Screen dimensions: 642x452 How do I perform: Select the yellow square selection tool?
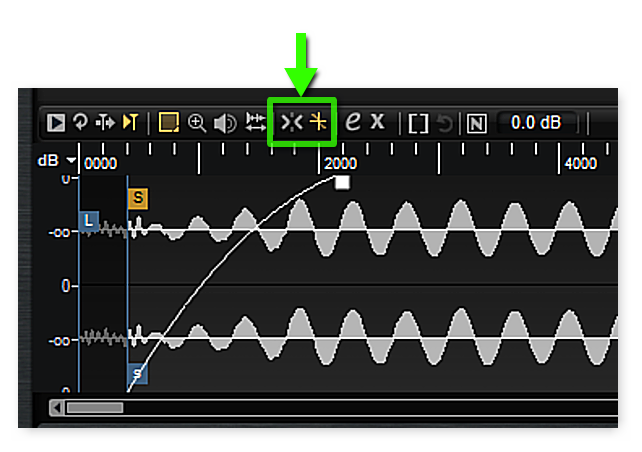[x=169, y=122]
